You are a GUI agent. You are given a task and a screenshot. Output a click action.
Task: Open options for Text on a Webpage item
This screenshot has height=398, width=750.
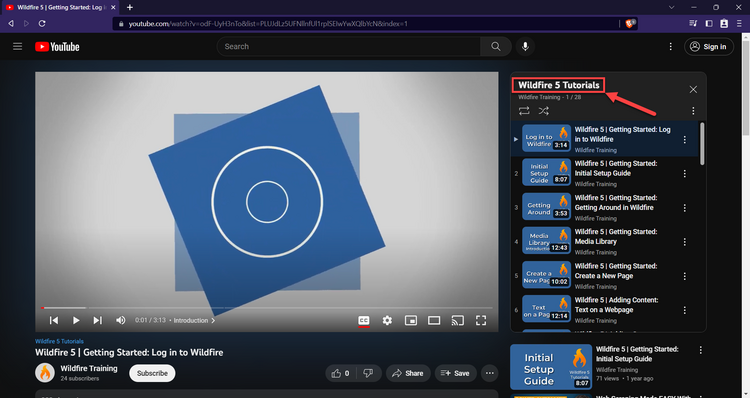tap(684, 310)
